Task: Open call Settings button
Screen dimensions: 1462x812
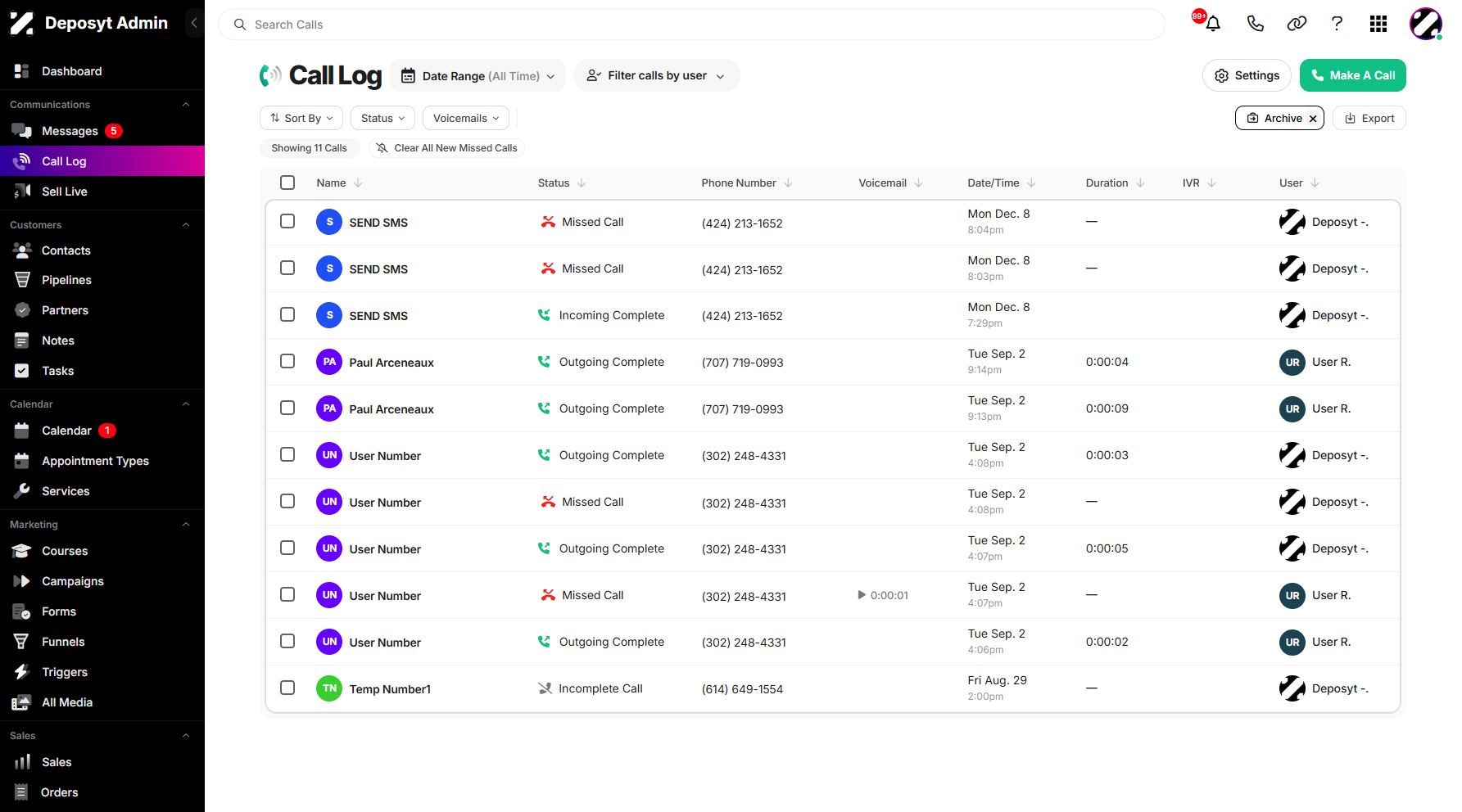Action: [1247, 75]
